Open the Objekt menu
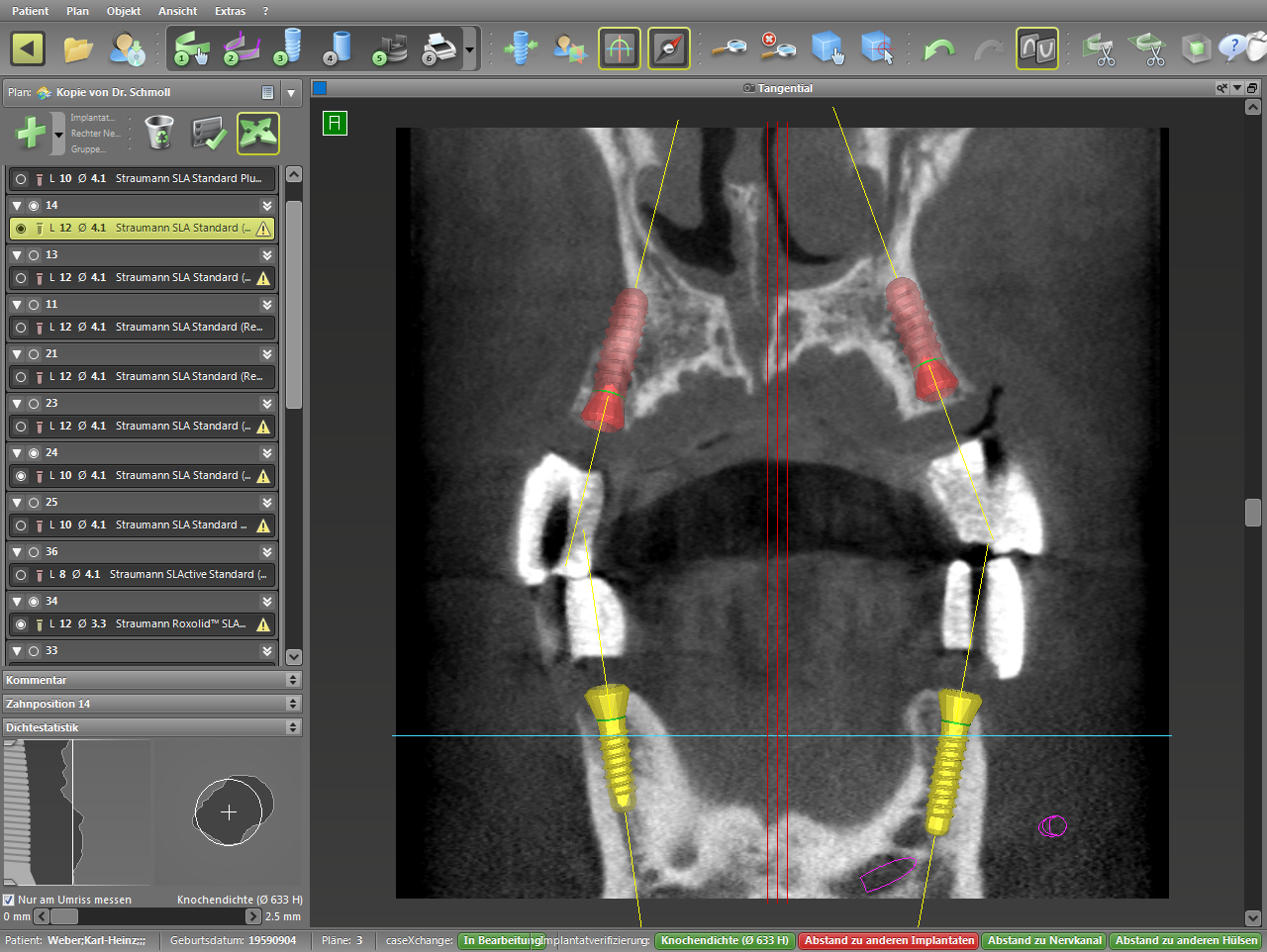This screenshot has width=1267, height=952. (x=124, y=11)
